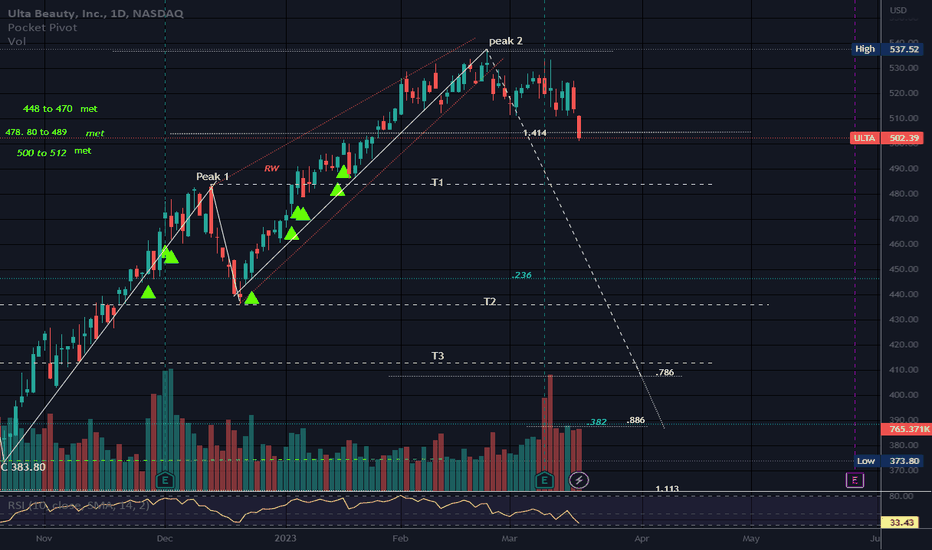Click the purple F marker icon
932x550 pixels.
click(855, 480)
